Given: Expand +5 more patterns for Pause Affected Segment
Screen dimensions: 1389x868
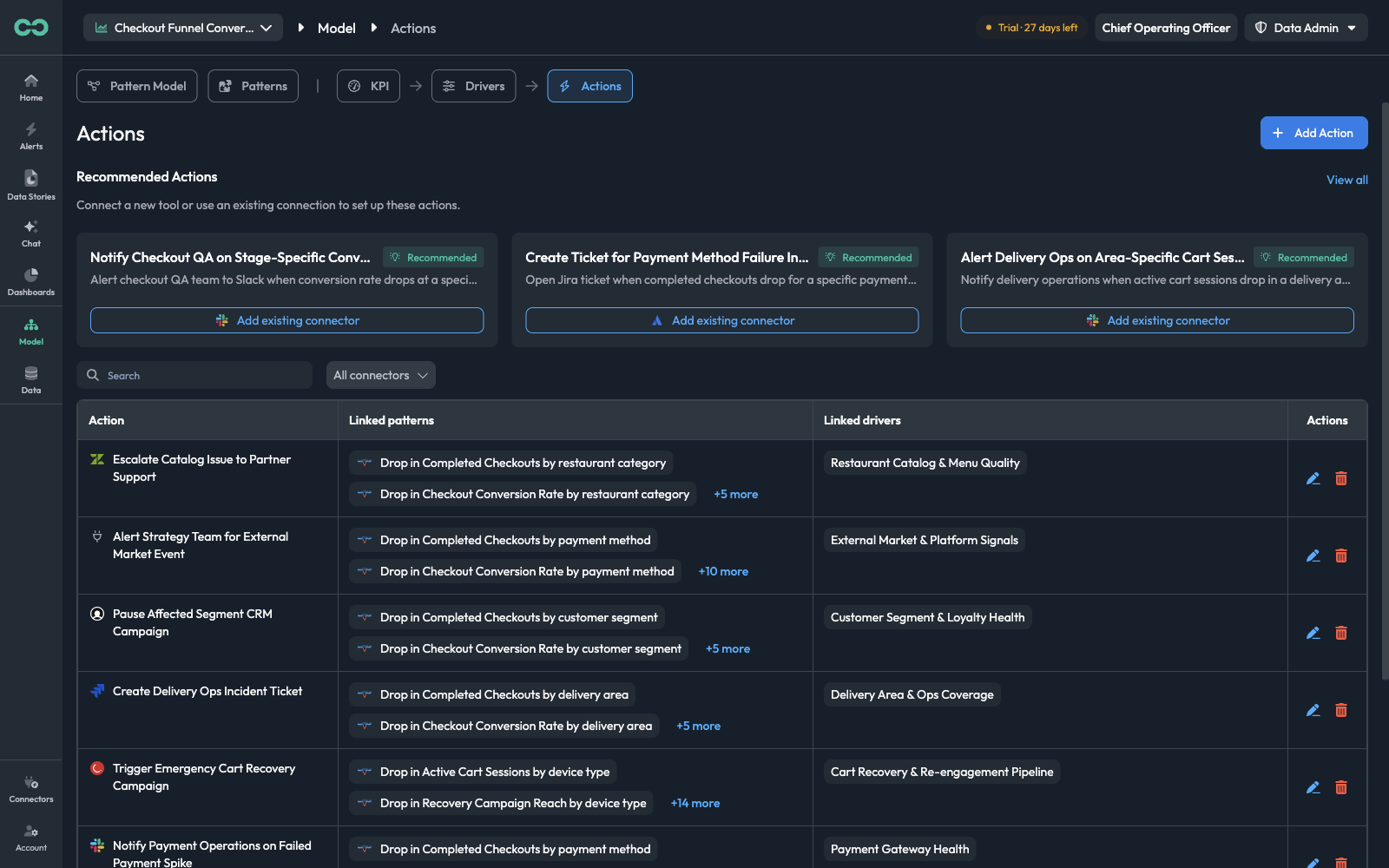Looking at the screenshot, I should (x=727, y=648).
